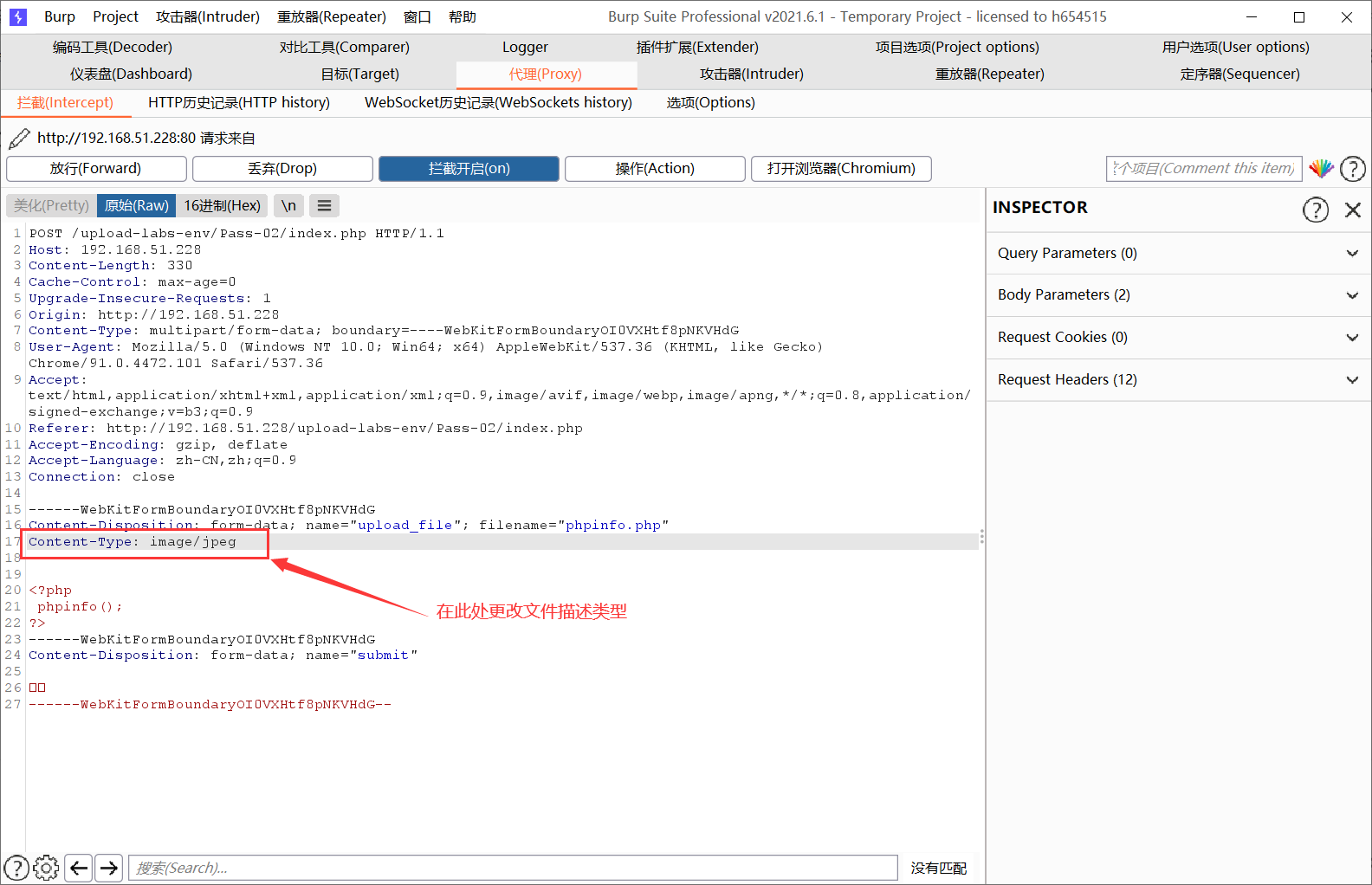Click the filename phpinfo.php value
This screenshot has width=1372, height=885.
tap(613, 526)
